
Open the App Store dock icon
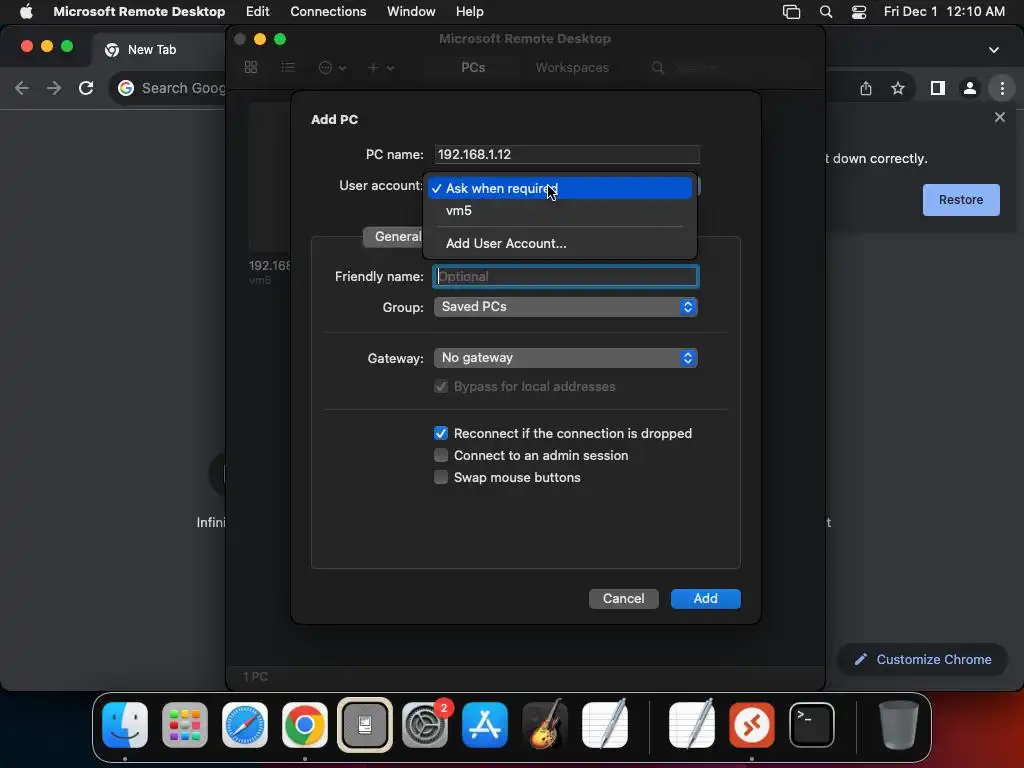pos(485,724)
